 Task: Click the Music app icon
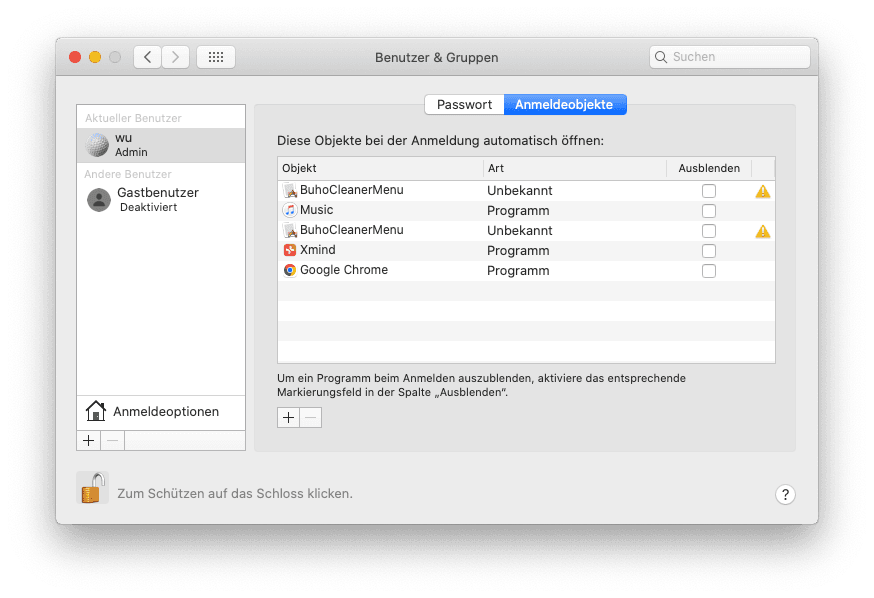point(289,210)
